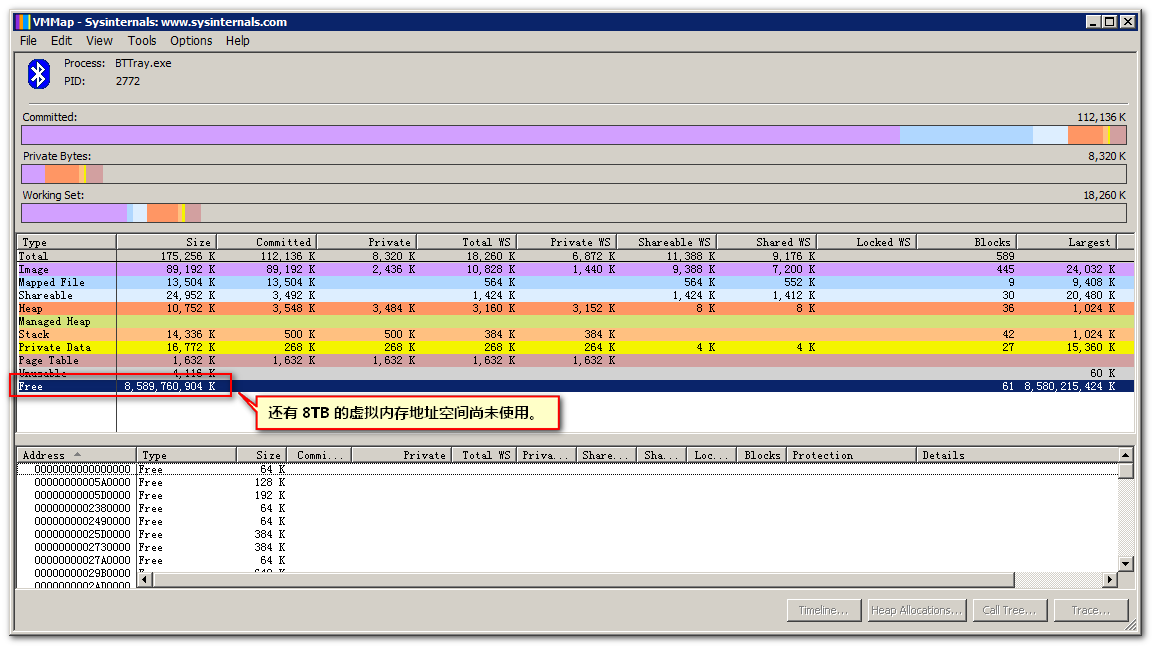Select the Free row in summary
1152x646 pixels.
(x=575, y=387)
